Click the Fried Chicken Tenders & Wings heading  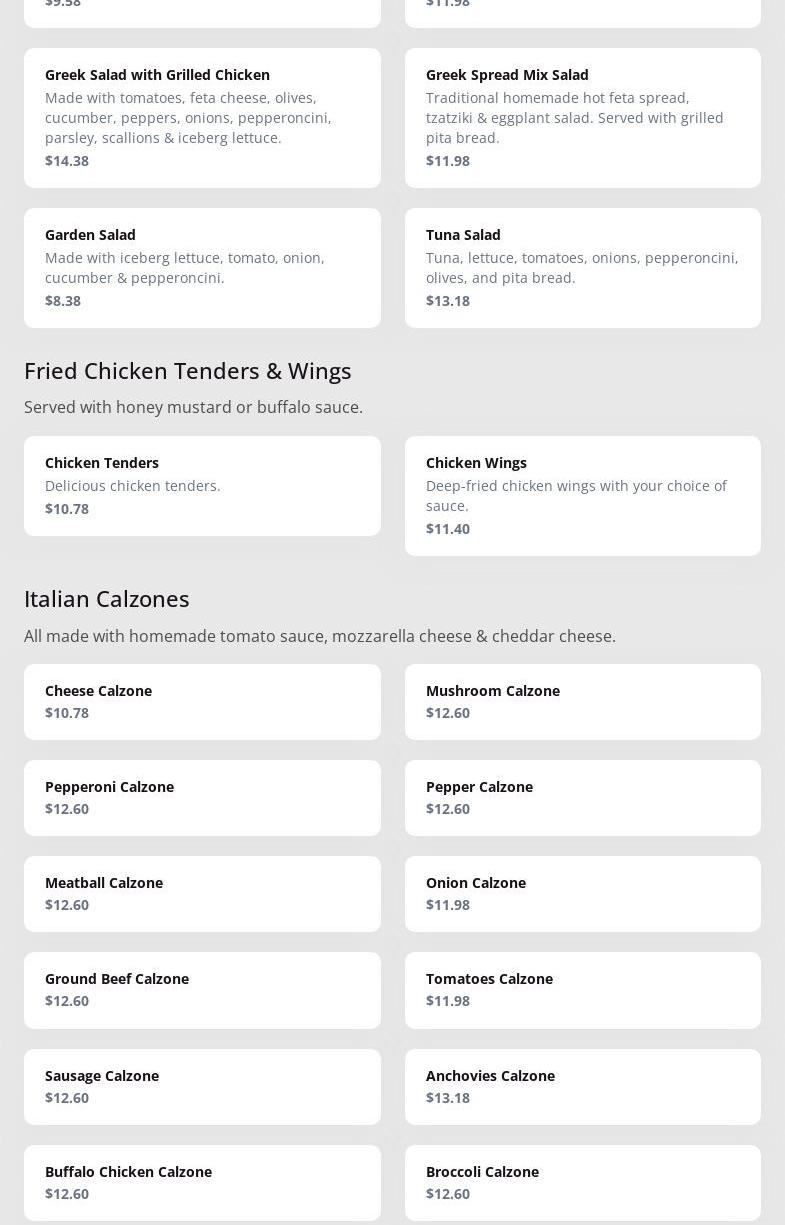coord(188,370)
